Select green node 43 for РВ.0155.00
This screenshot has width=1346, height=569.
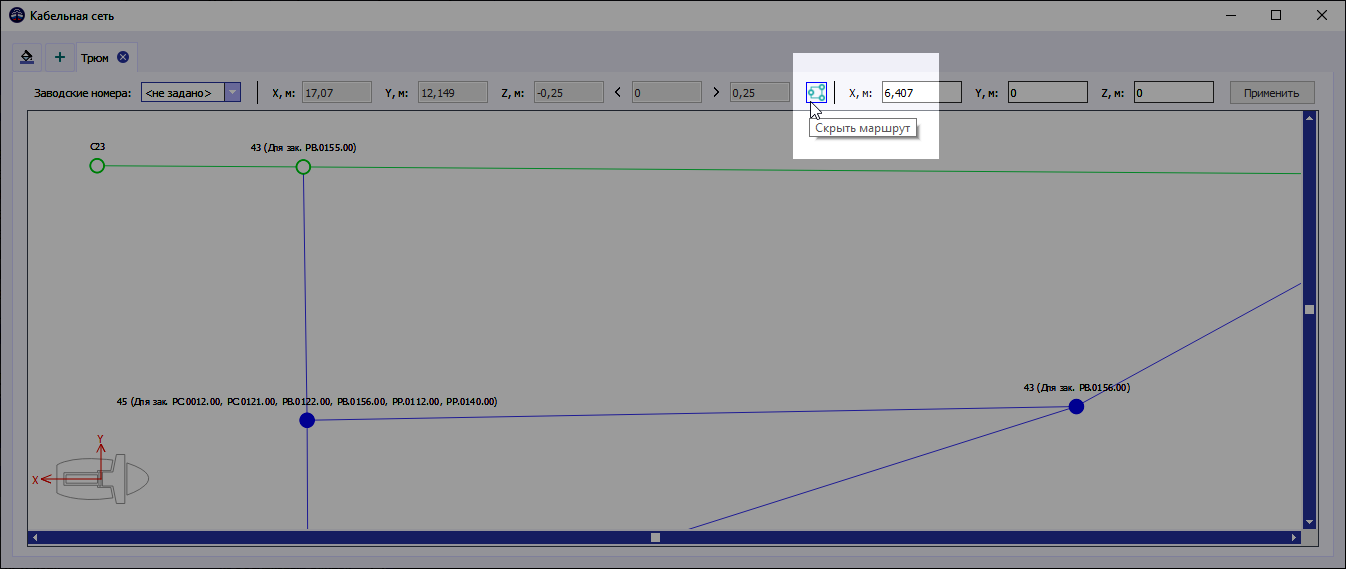(x=304, y=167)
